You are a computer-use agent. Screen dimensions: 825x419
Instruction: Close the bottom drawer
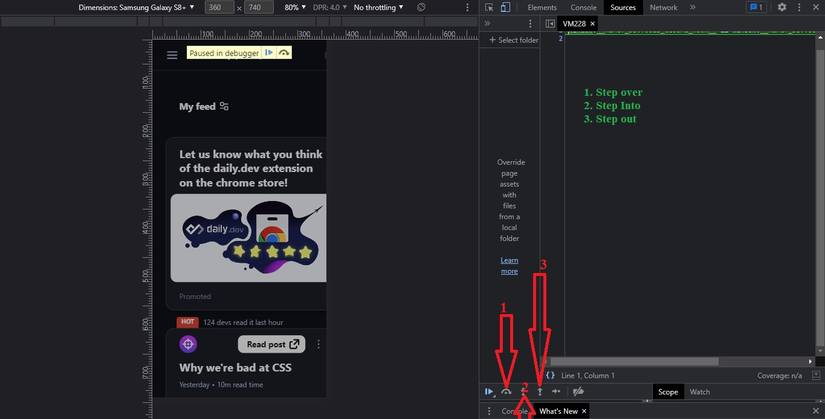(x=816, y=411)
